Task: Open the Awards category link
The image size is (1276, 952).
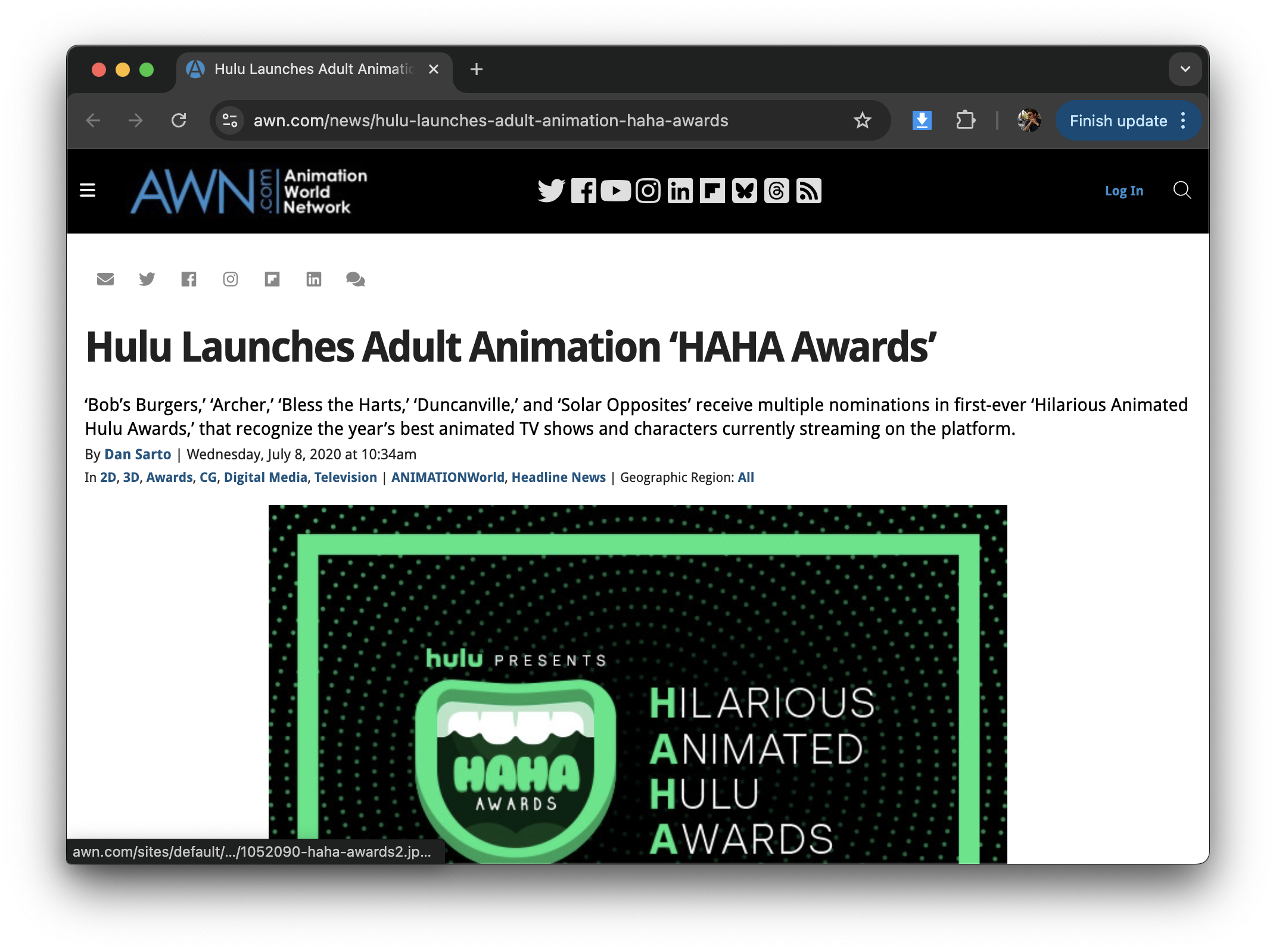Action: pos(170,477)
